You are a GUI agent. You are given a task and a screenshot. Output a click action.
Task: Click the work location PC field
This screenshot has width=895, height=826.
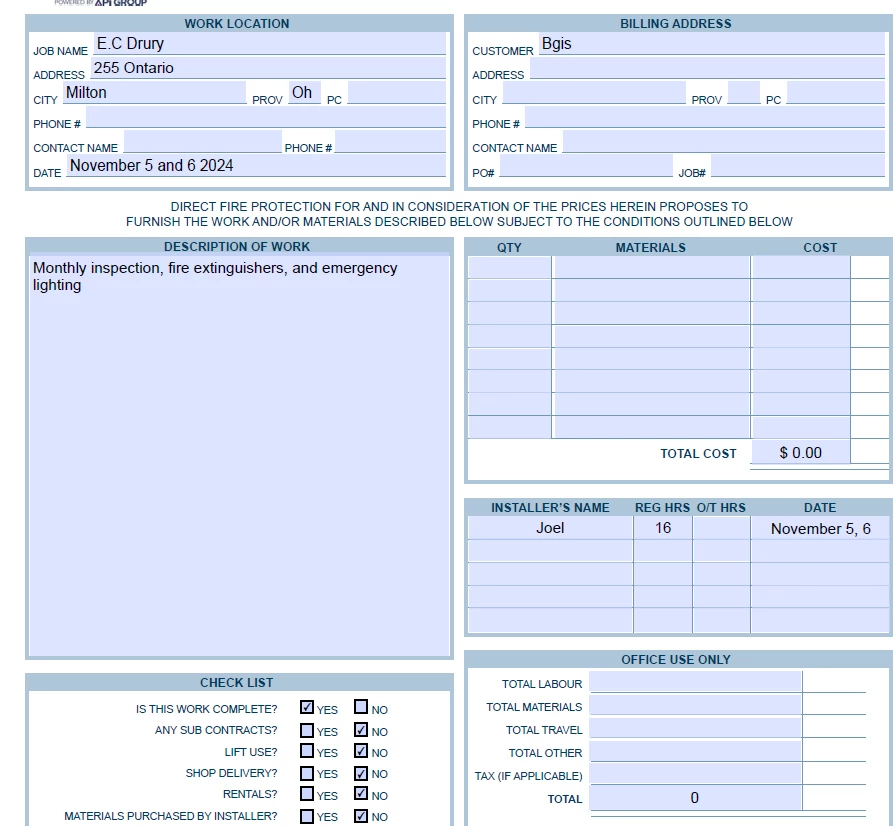[396, 92]
